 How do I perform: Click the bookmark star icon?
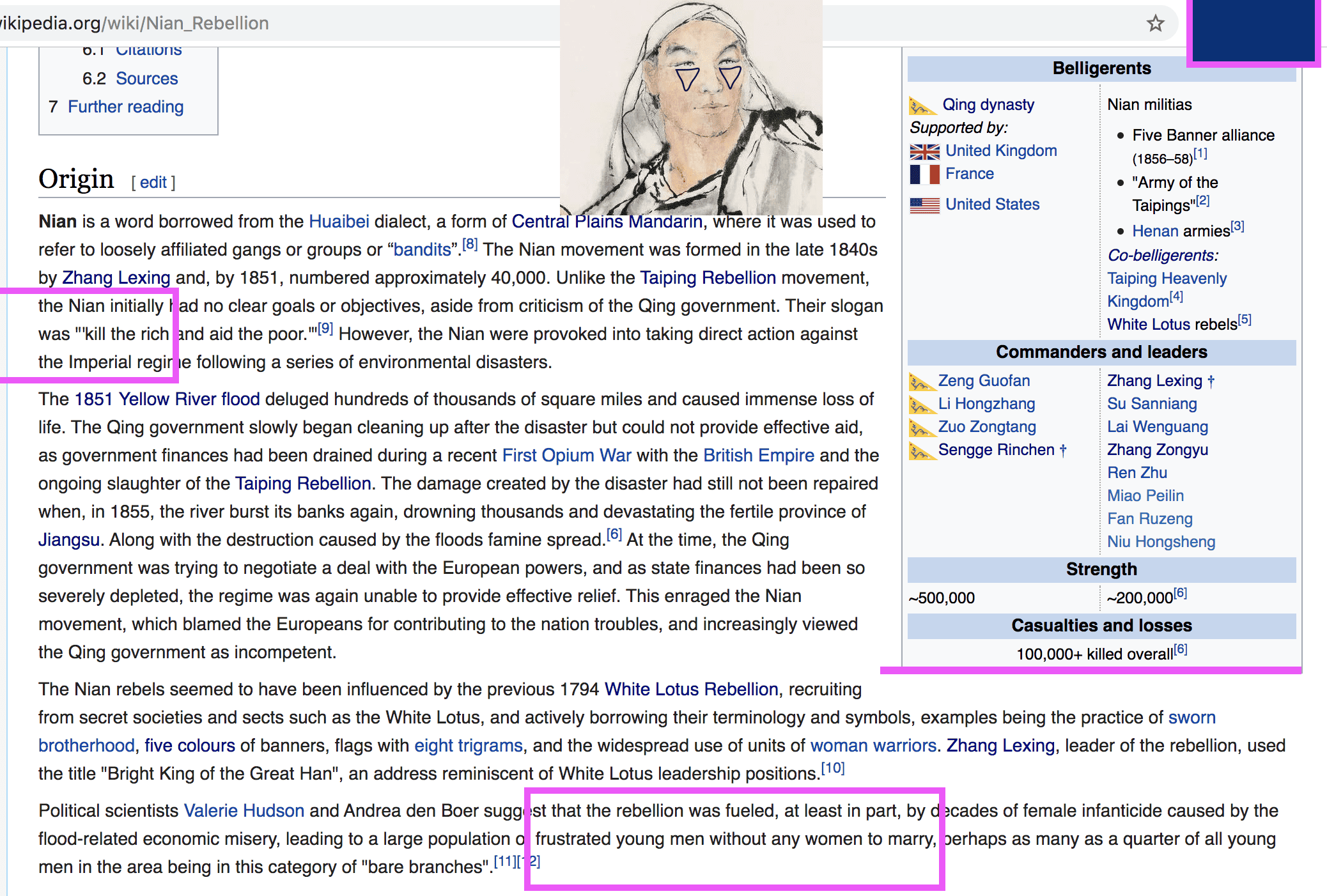tap(1155, 24)
